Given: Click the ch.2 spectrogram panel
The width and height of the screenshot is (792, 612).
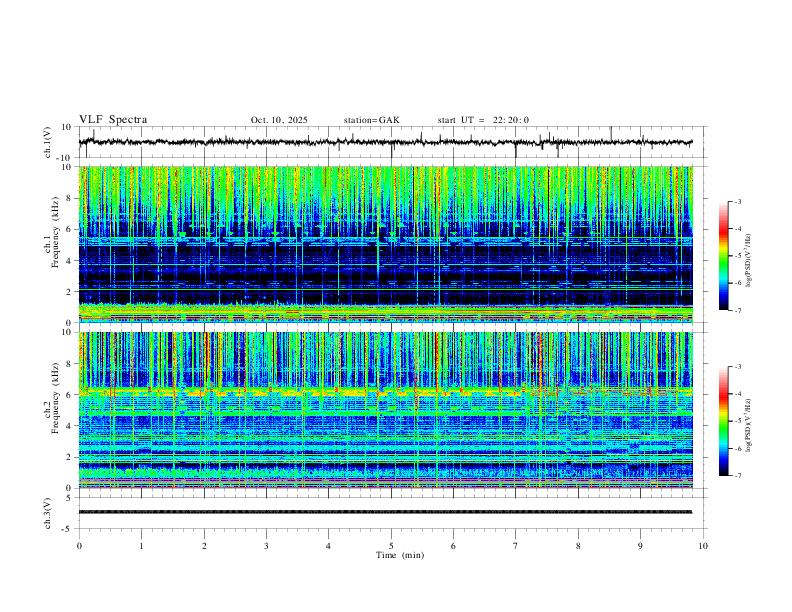Looking at the screenshot, I should pos(385,410).
